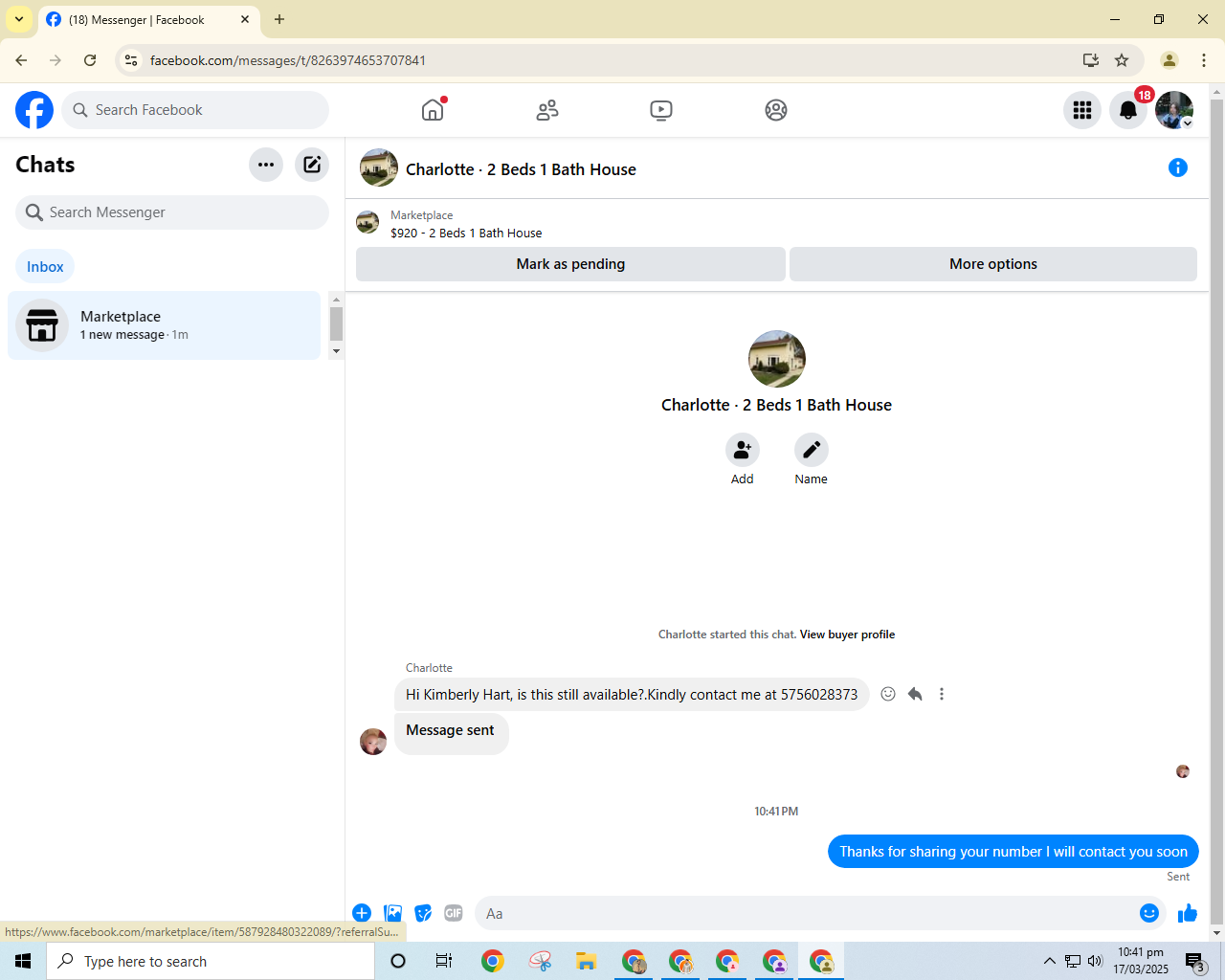The image size is (1225, 980).
Task: Focus the Search Facebook field
Action: (x=195, y=110)
